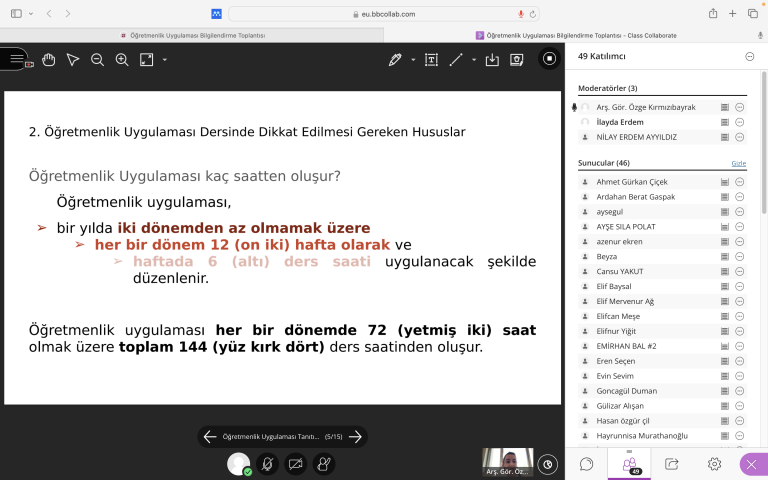
Task: Toggle camera video sharing on
Action: point(295,464)
